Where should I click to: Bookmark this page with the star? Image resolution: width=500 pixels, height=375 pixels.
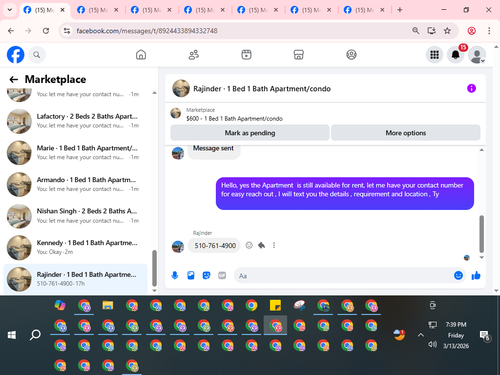447,31
